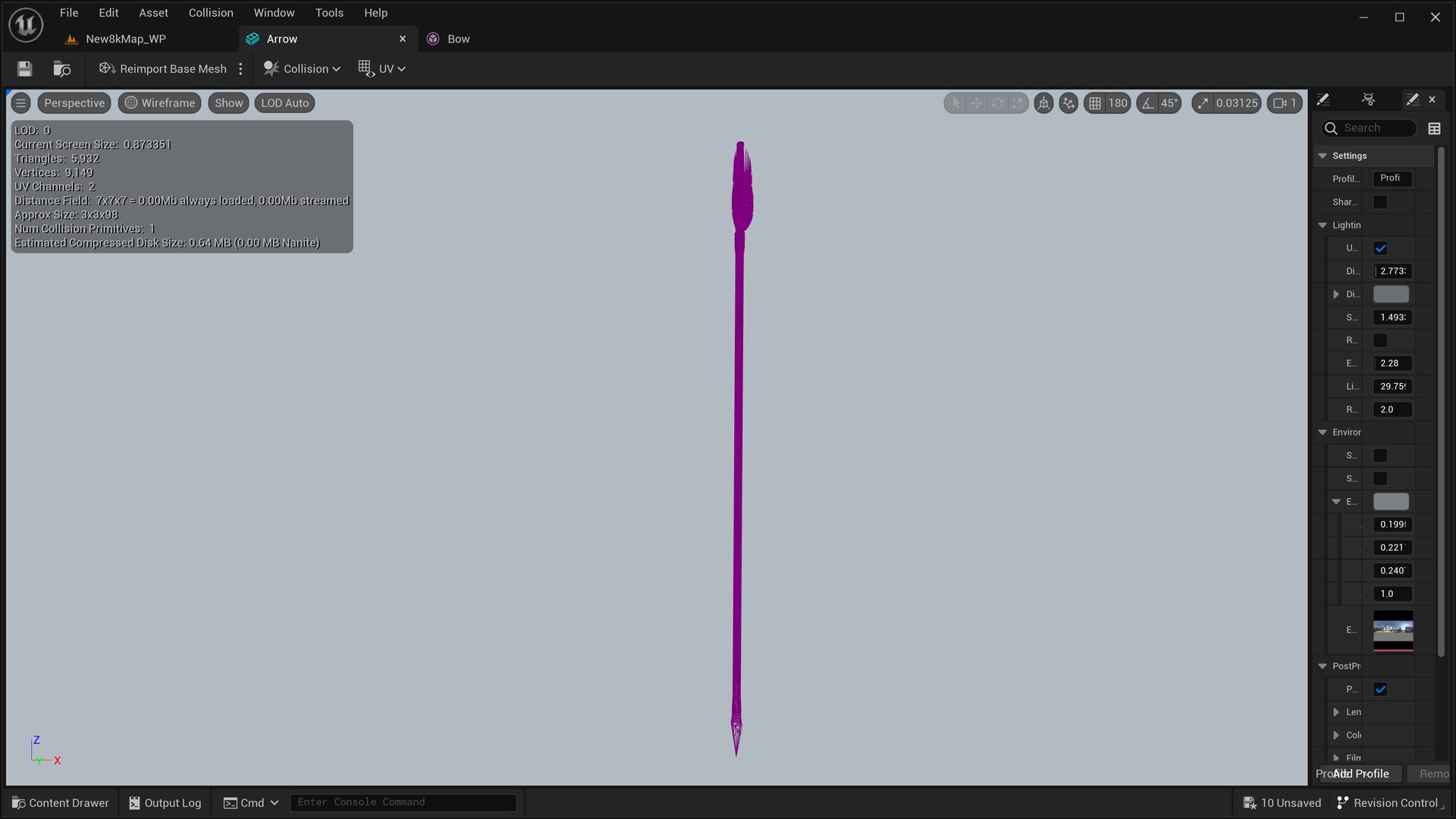Toggle the first Environment S... checkbox
Image resolution: width=1456 pixels, height=819 pixels.
tap(1380, 456)
